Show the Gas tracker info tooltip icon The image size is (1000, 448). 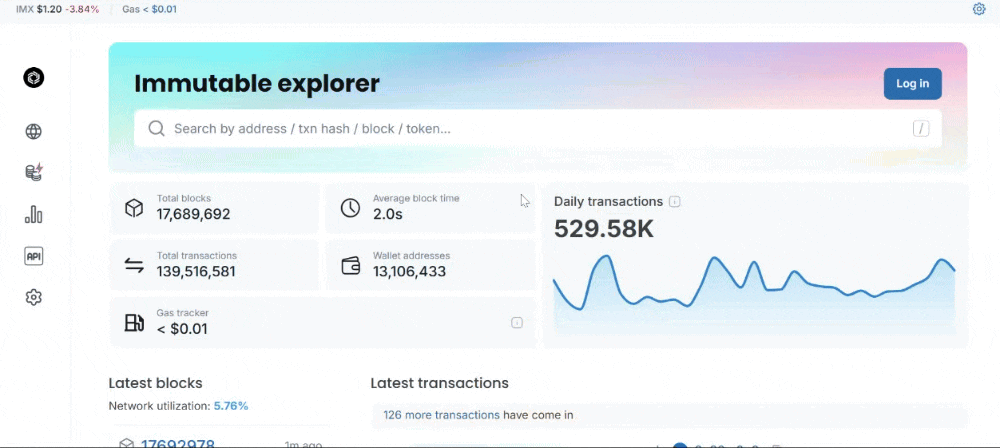pyautogui.click(x=517, y=323)
